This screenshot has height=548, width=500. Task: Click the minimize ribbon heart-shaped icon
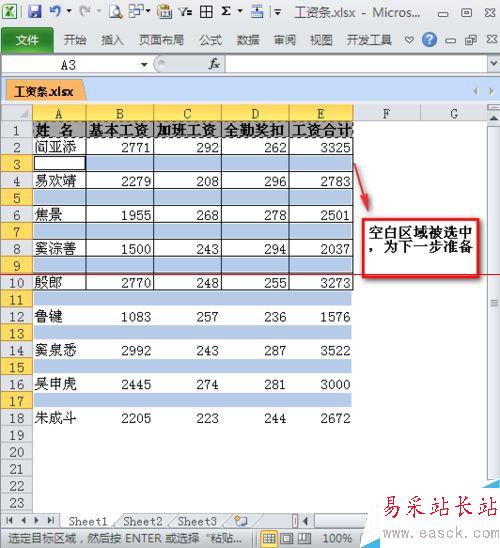(409, 40)
